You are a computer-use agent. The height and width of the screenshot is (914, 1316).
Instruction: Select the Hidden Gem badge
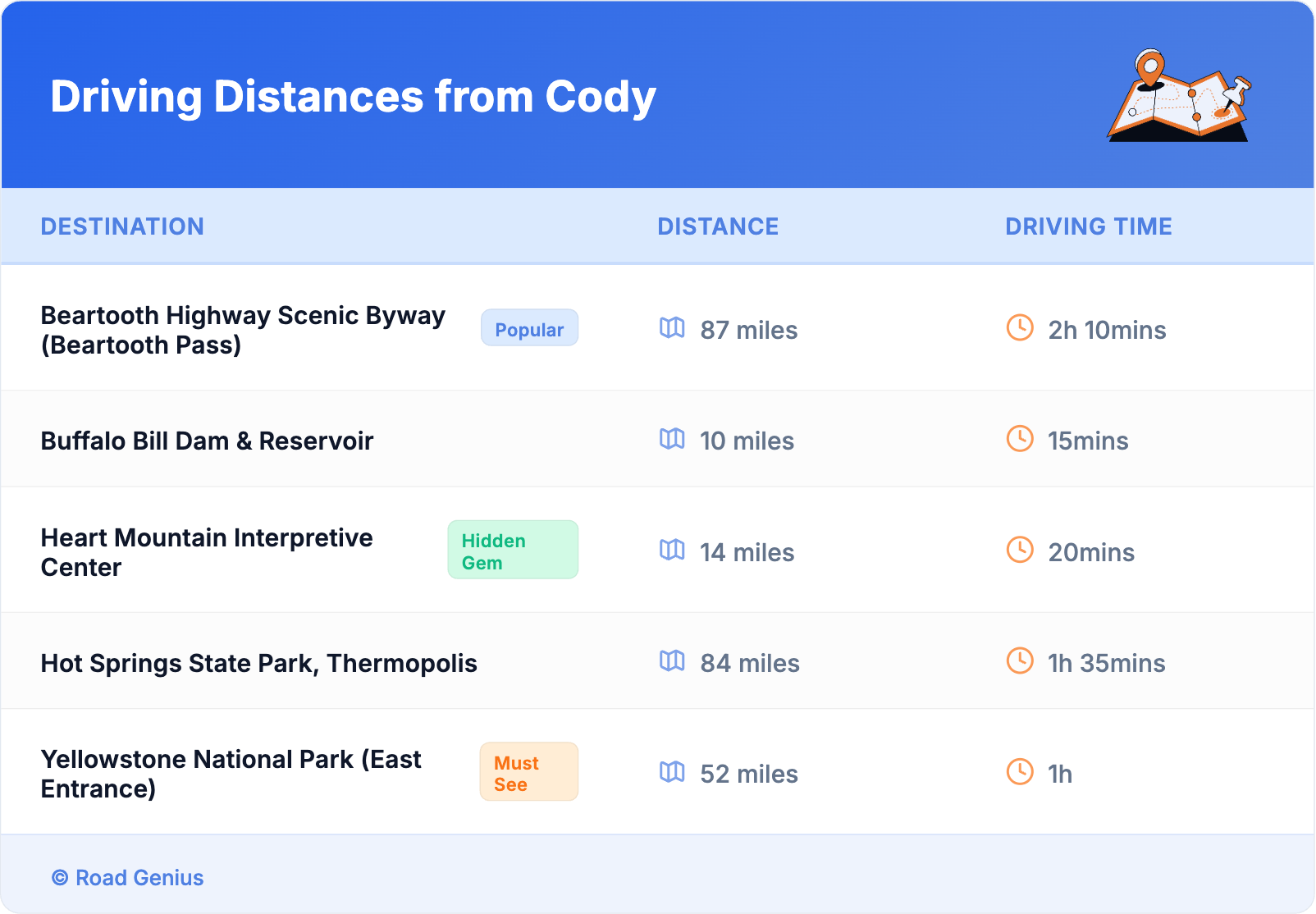pos(513,551)
